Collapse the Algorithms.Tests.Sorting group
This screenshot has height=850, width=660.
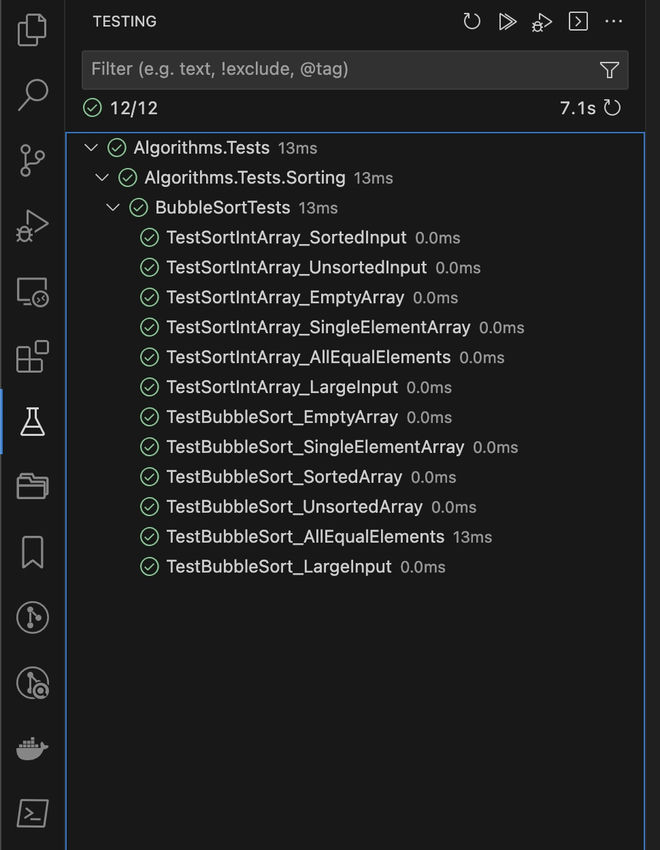pos(102,177)
